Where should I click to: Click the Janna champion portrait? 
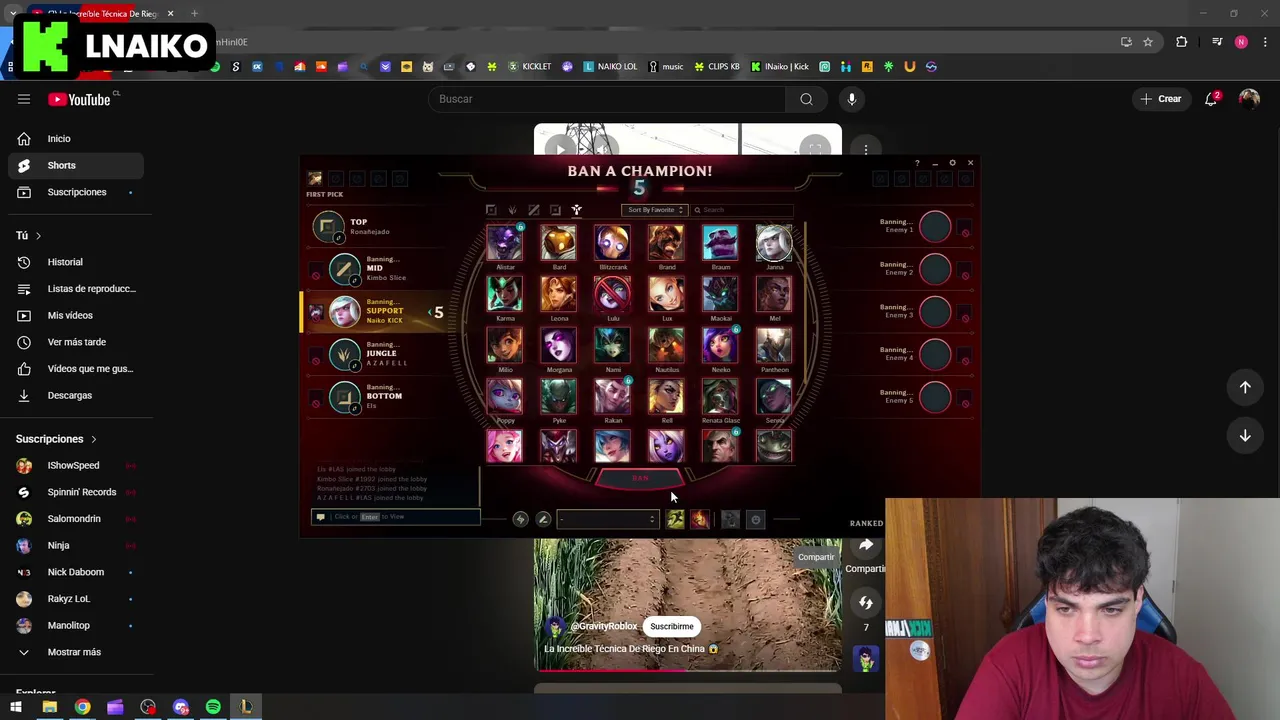(774, 243)
